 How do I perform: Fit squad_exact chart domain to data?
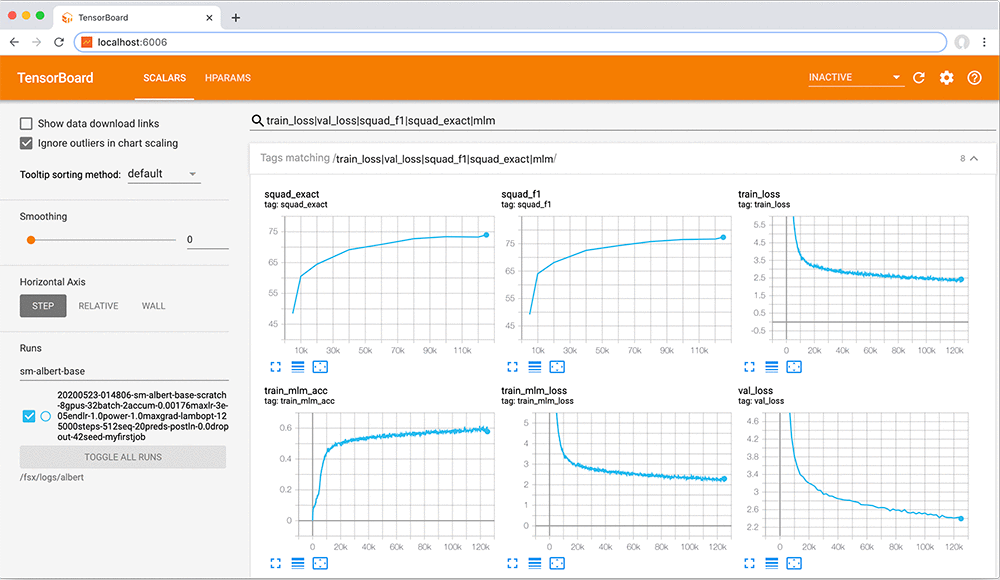(320, 367)
